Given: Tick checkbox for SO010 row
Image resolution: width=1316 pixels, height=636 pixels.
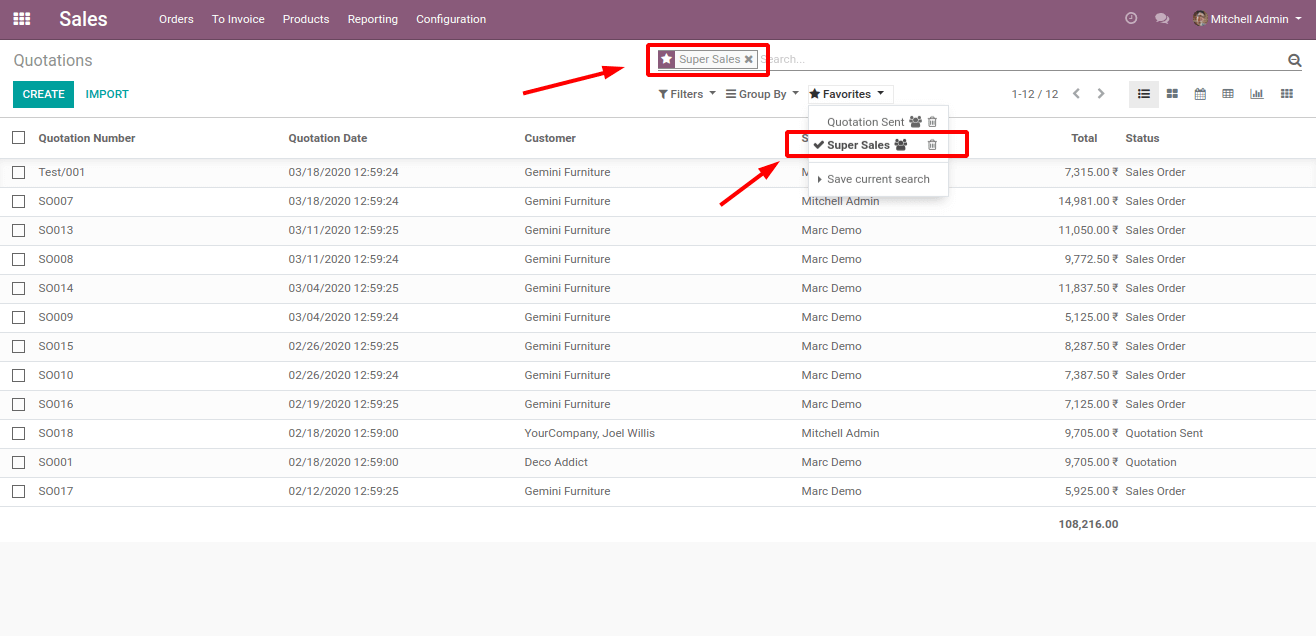Looking at the screenshot, I should (x=18, y=375).
